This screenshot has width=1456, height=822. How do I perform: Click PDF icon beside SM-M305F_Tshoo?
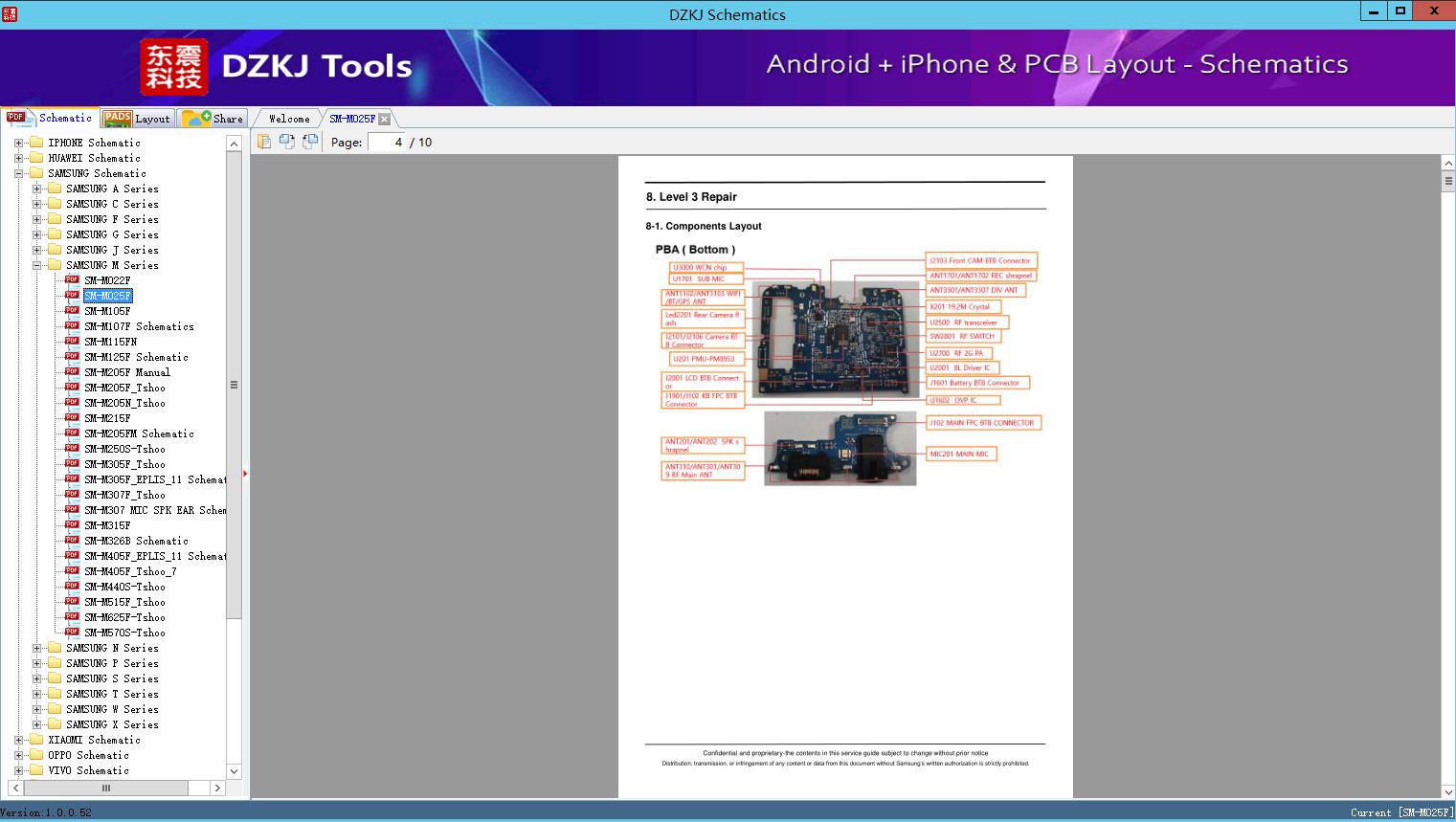72,463
